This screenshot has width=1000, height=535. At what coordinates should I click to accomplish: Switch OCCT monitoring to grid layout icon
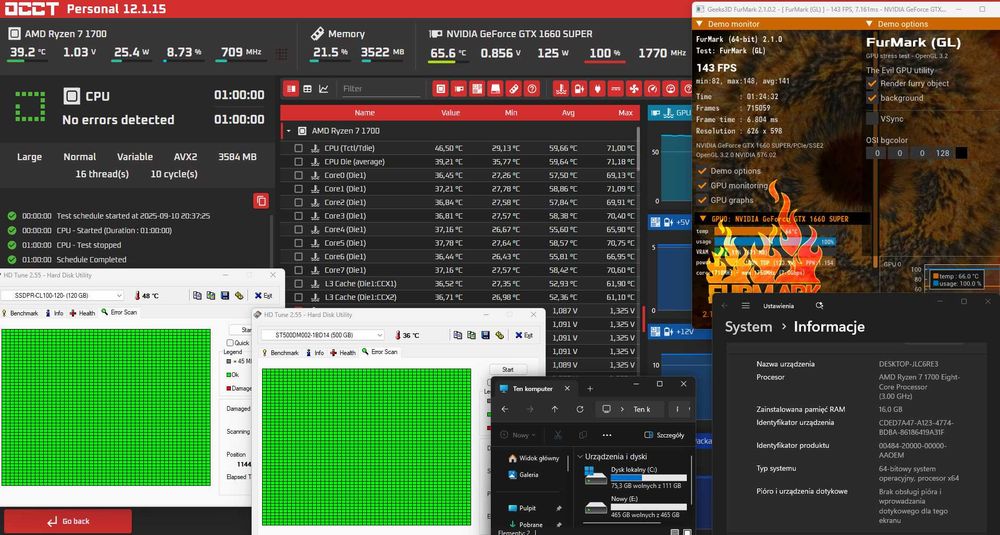pyautogui.click(x=307, y=89)
